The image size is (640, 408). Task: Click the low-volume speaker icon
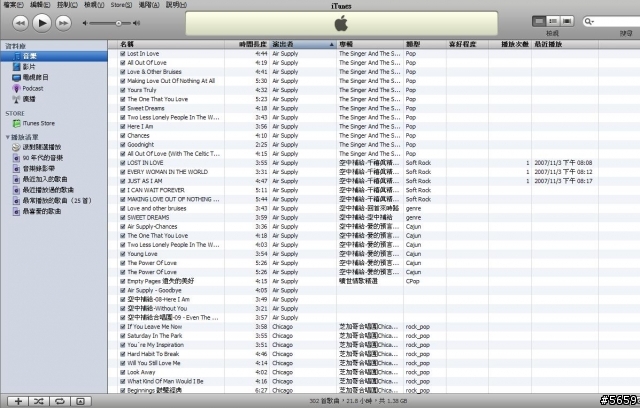(x=85, y=23)
